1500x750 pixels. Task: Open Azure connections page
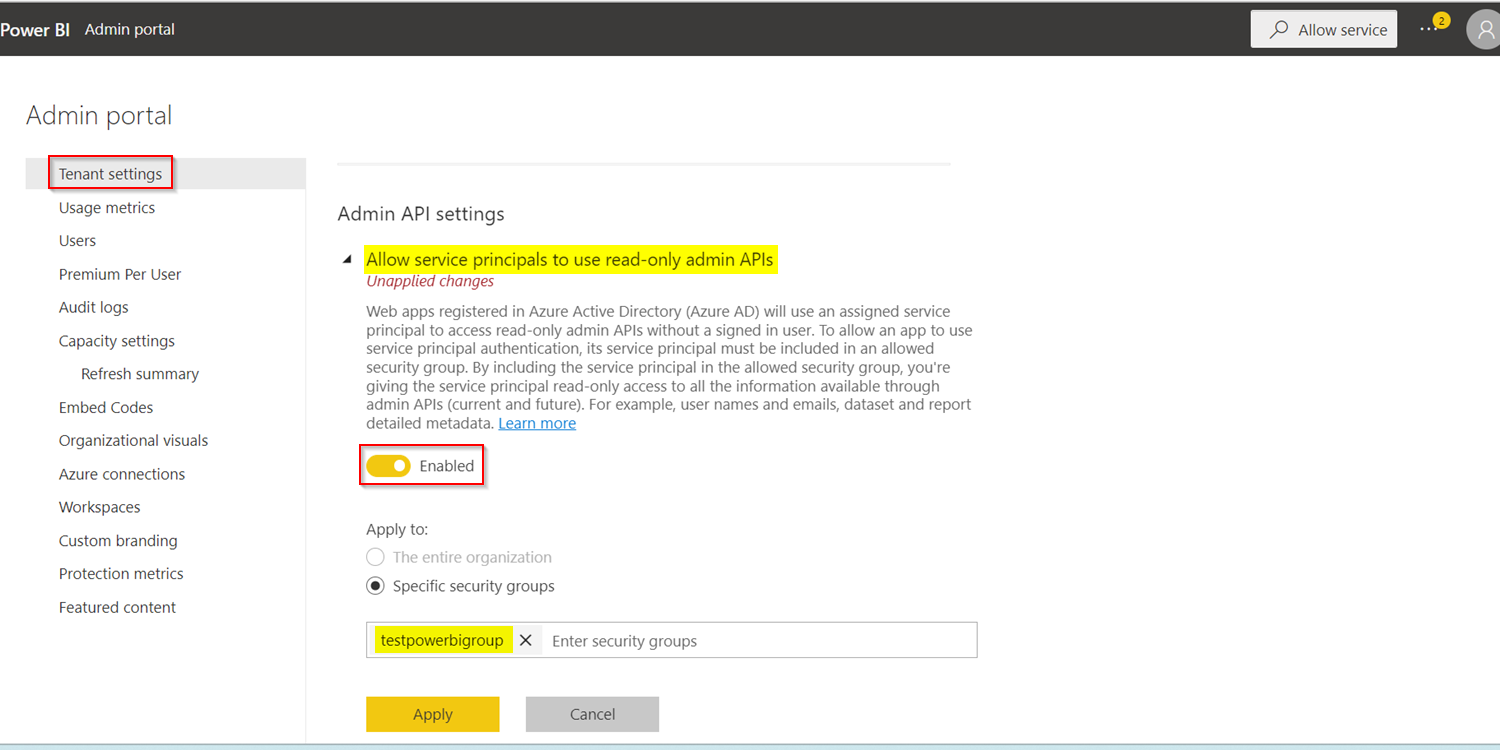point(122,474)
